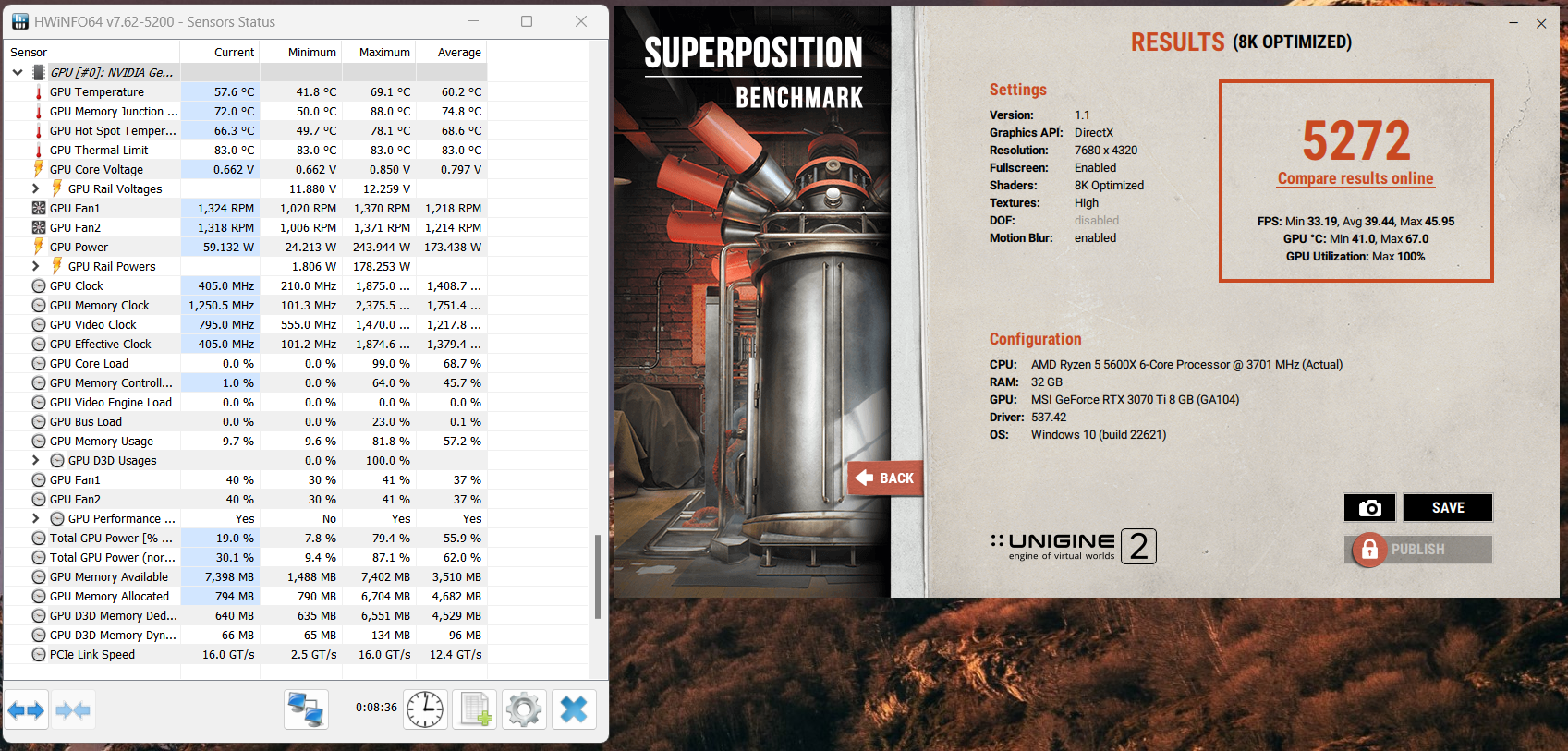Click the MSI GeForce RTX 3070 Ti GPU text
The image size is (1568, 751).
coord(1135,400)
